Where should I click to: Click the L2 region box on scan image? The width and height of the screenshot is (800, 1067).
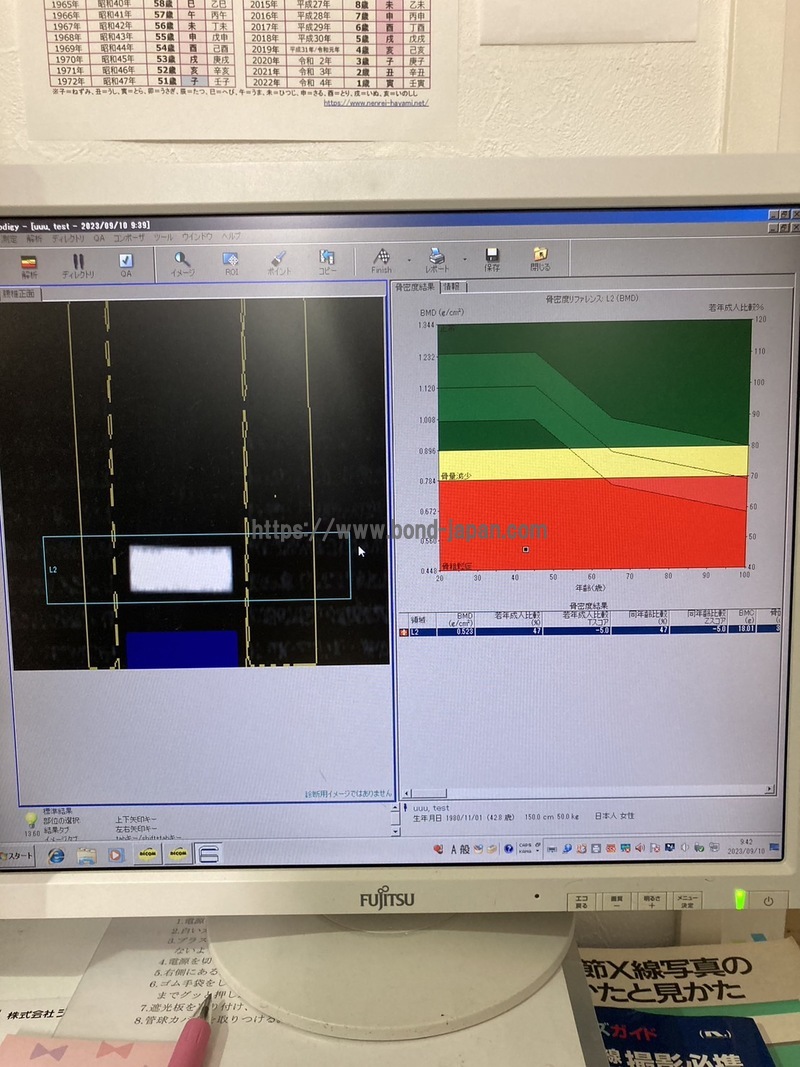196,568
